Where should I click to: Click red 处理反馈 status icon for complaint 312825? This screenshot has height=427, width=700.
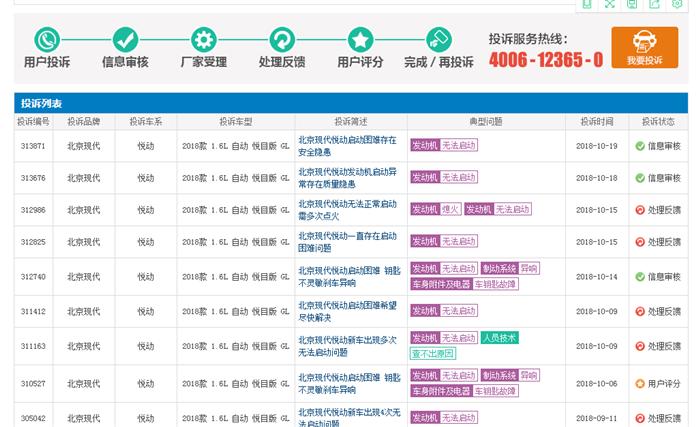[x=640, y=242]
